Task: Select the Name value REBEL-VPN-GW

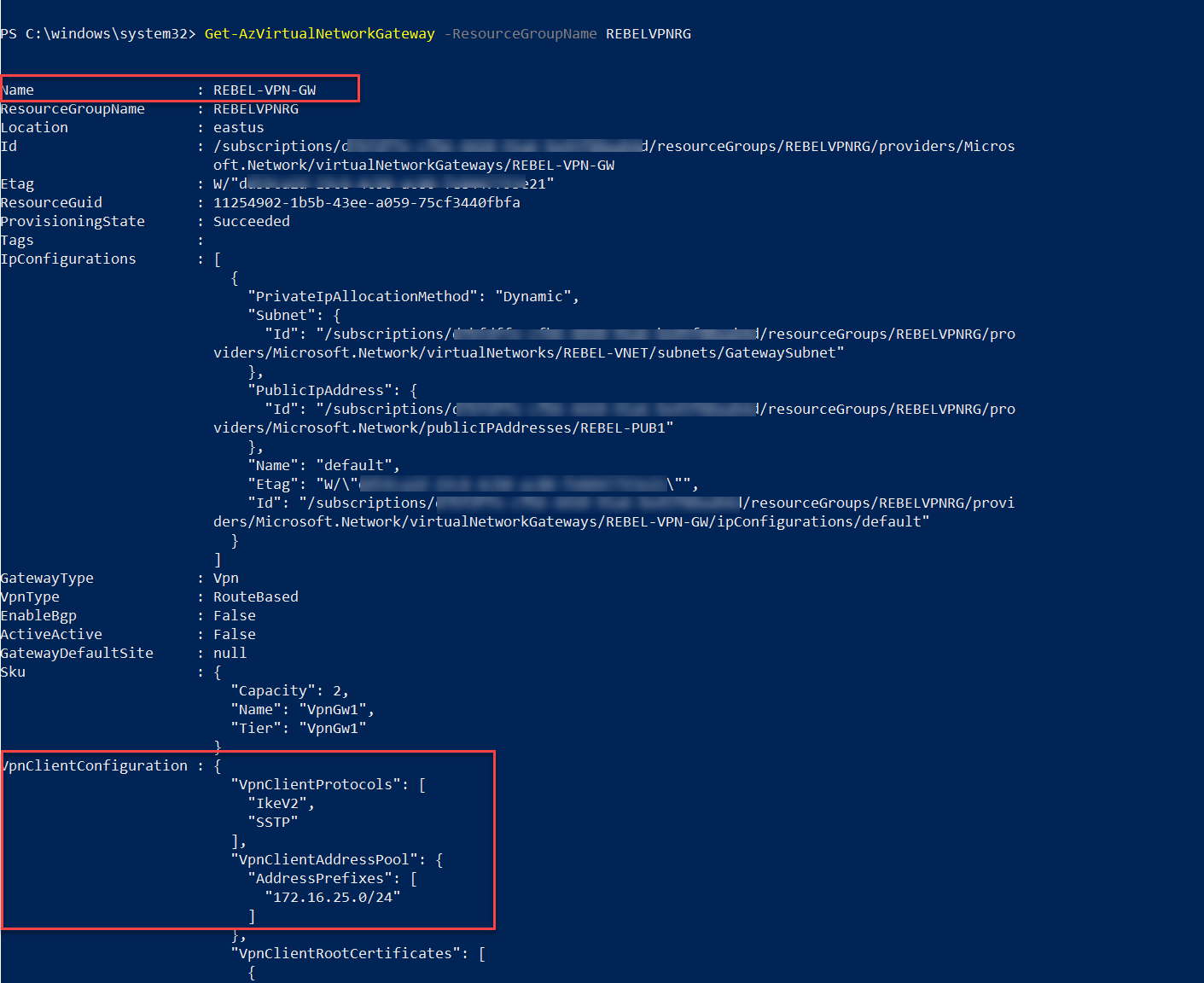Action: point(265,90)
